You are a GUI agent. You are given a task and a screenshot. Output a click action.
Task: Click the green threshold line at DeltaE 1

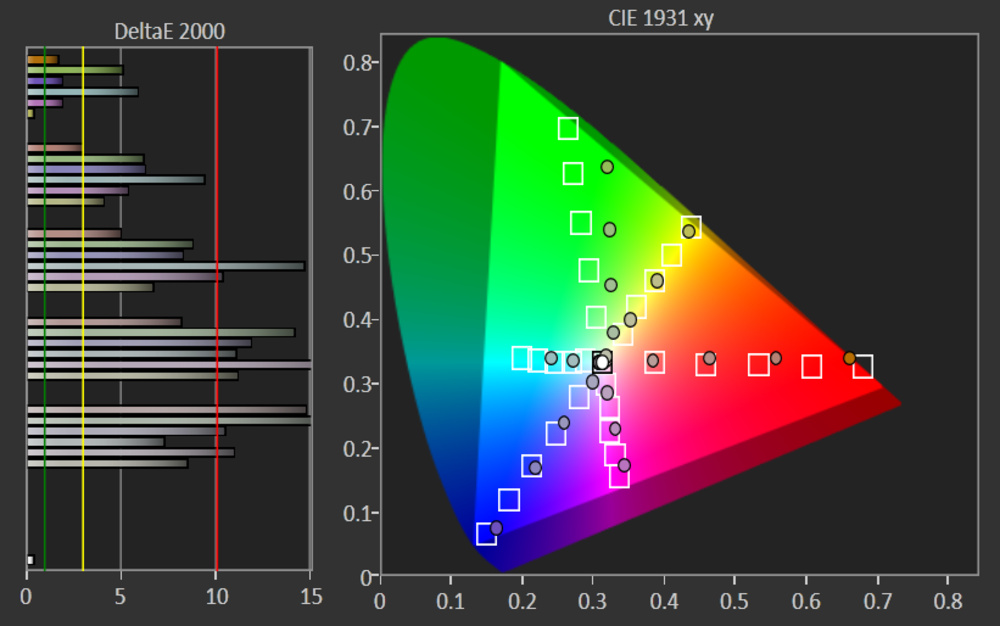[x=44, y=300]
